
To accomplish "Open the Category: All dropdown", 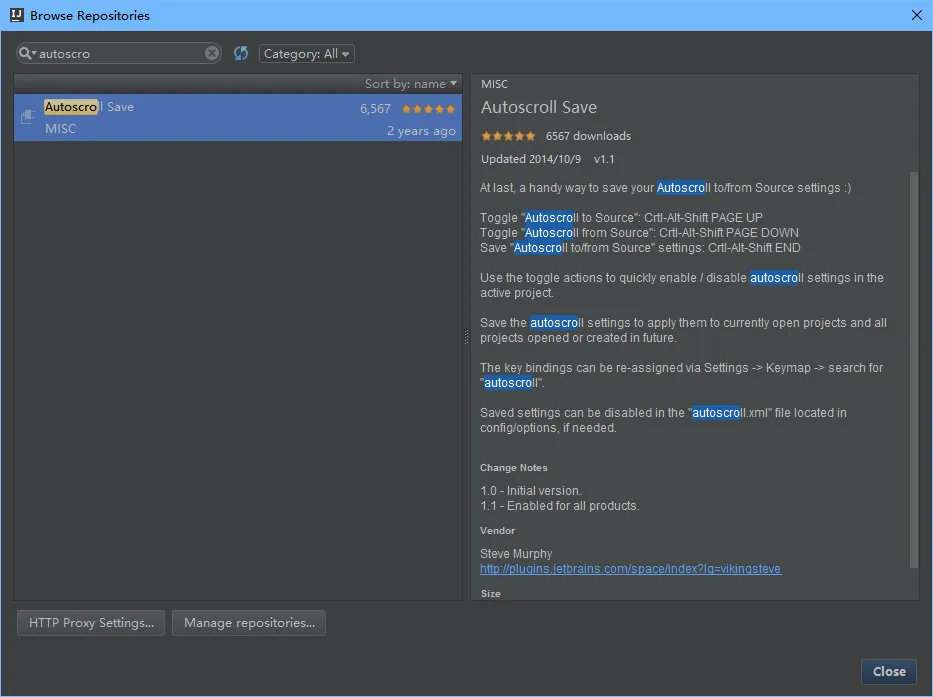I will [x=306, y=54].
